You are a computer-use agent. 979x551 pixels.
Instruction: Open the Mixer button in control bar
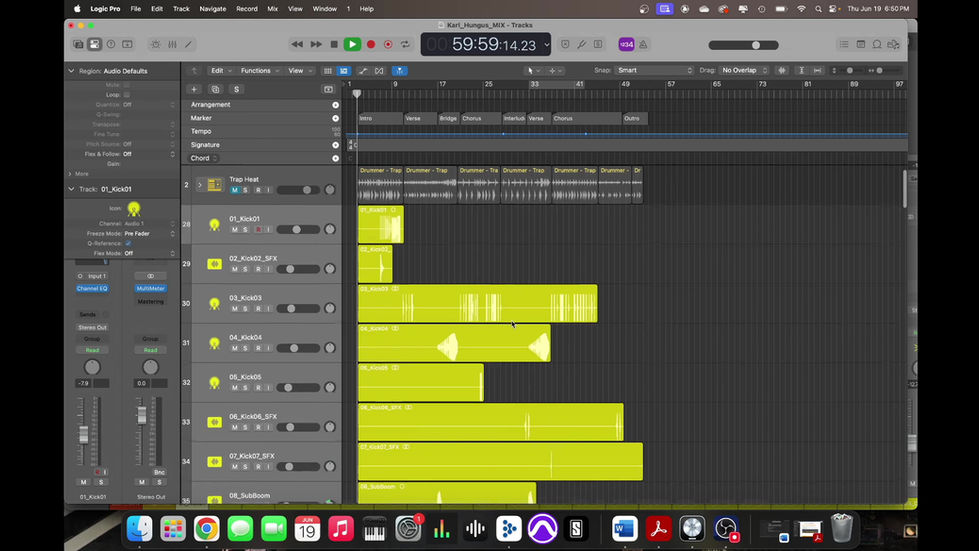coord(172,44)
